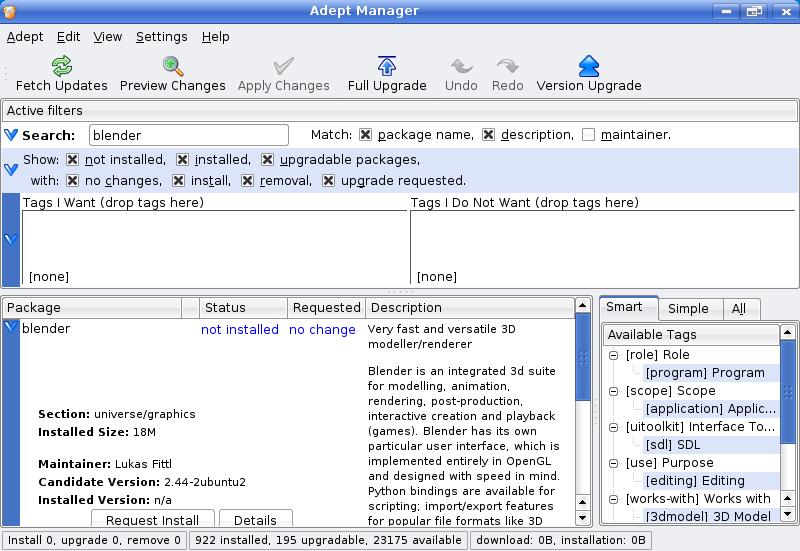Collapse the Search filter row arrow
The height and width of the screenshot is (551, 800).
pos(11,135)
